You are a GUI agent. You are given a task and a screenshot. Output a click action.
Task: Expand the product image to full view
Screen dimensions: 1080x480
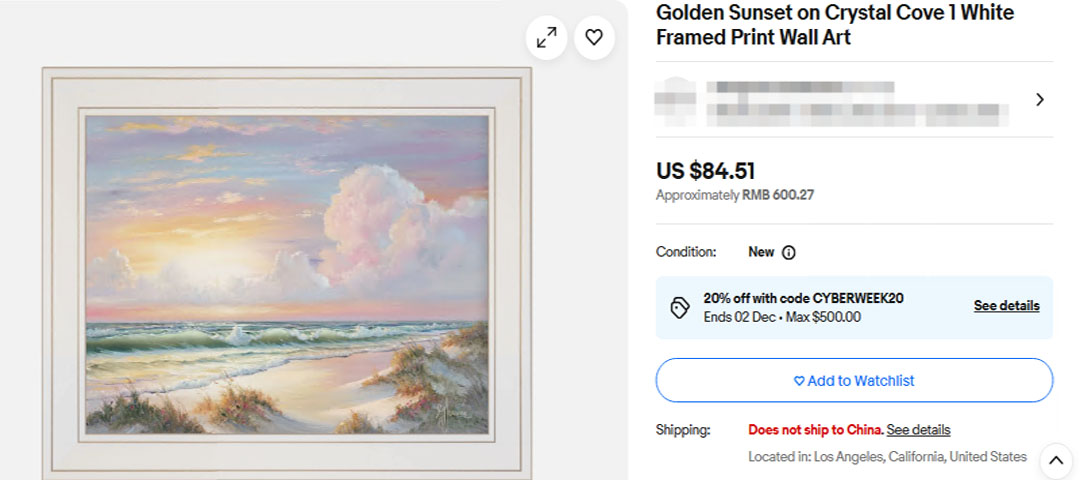tap(547, 38)
